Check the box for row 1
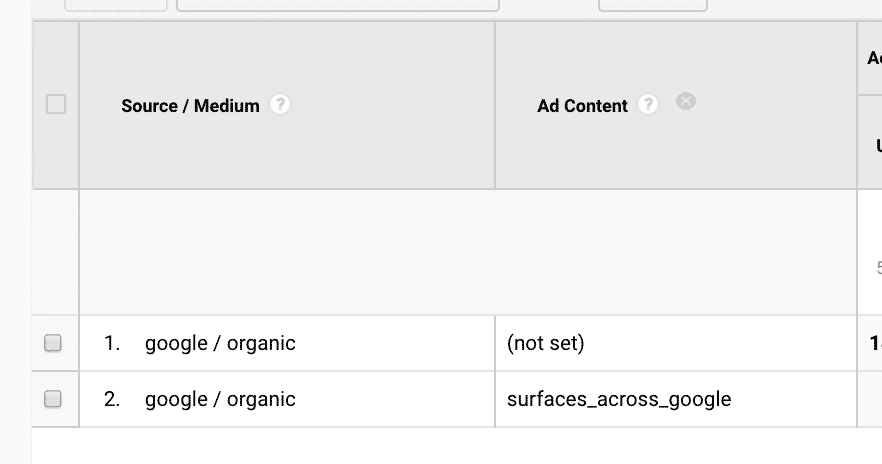882x464 pixels. coord(53,343)
